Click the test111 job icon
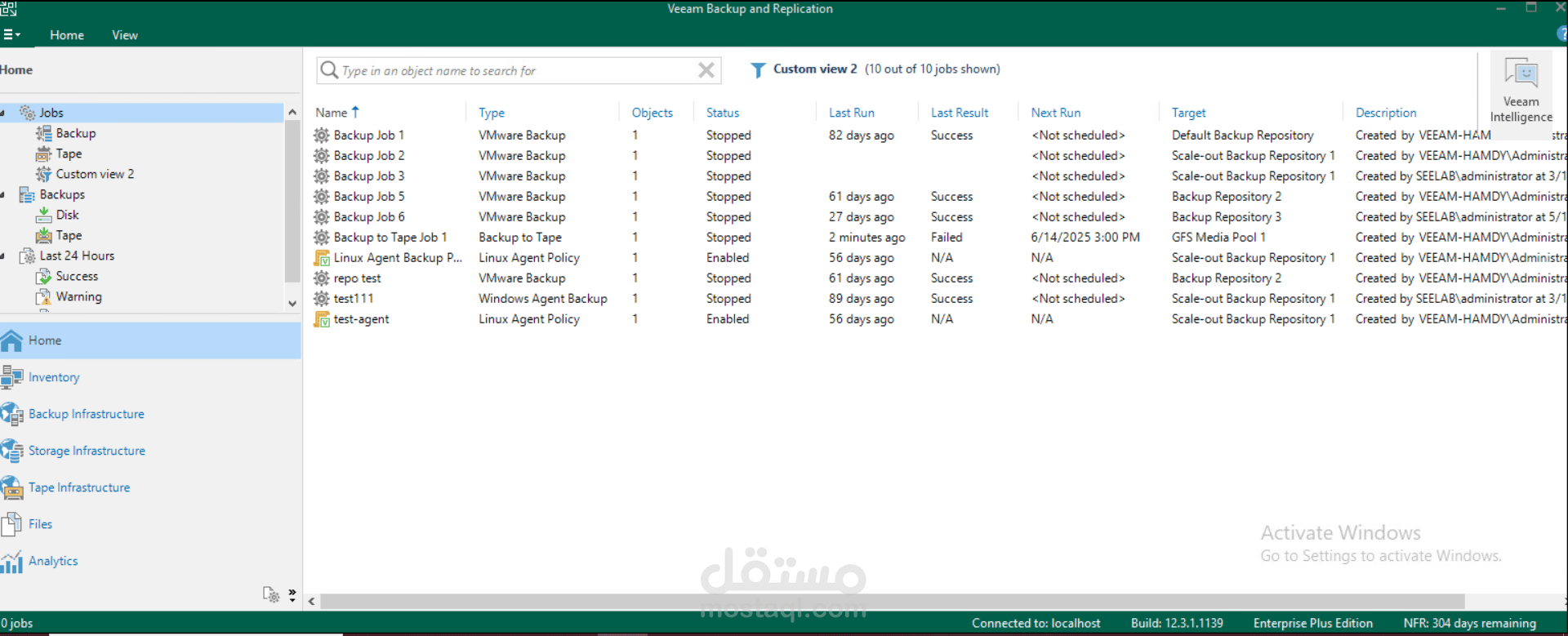Screen dimensions: 1568x636 [x=322, y=299]
